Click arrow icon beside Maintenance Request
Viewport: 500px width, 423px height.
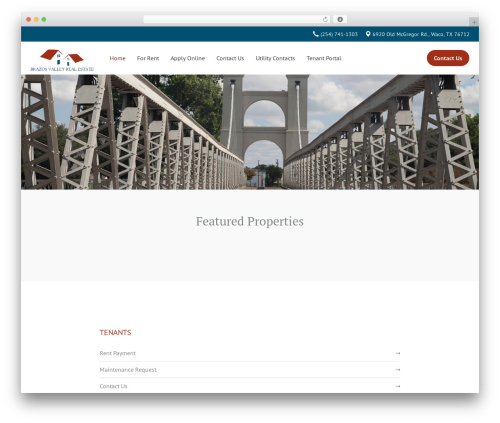click(398, 370)
